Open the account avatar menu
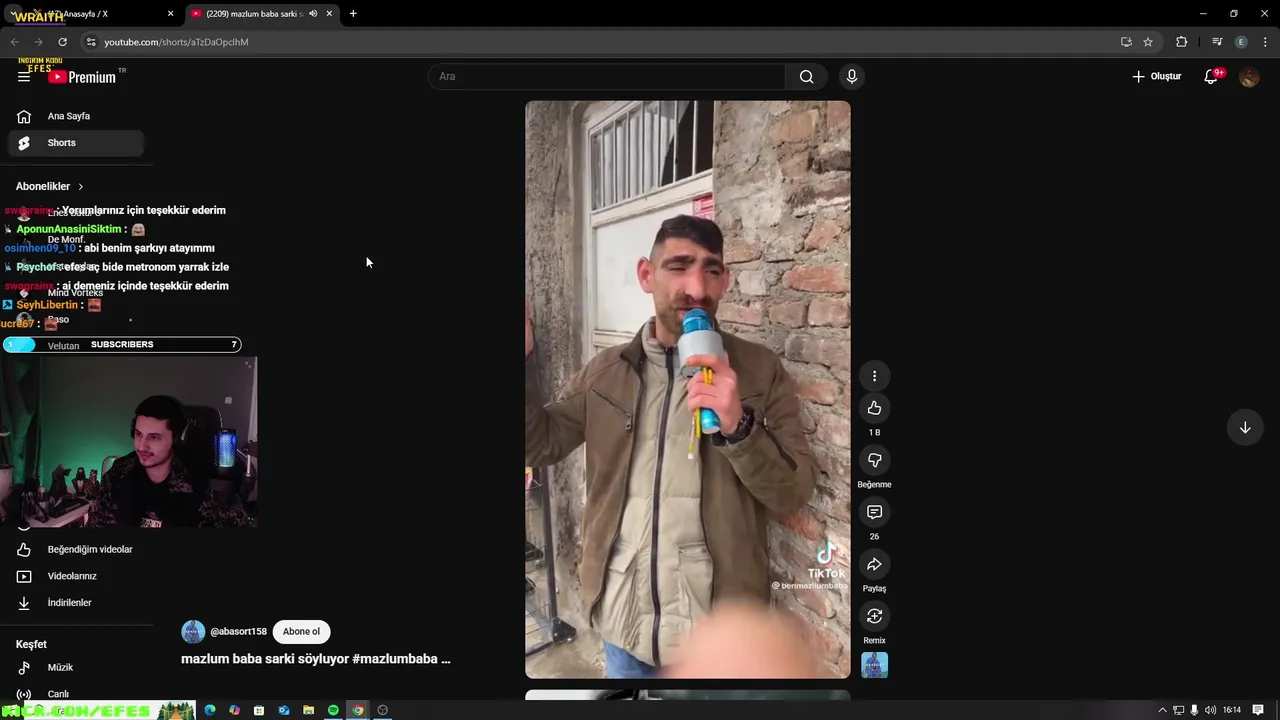Screen dimensions: 1280x720 click(1249, 77)
